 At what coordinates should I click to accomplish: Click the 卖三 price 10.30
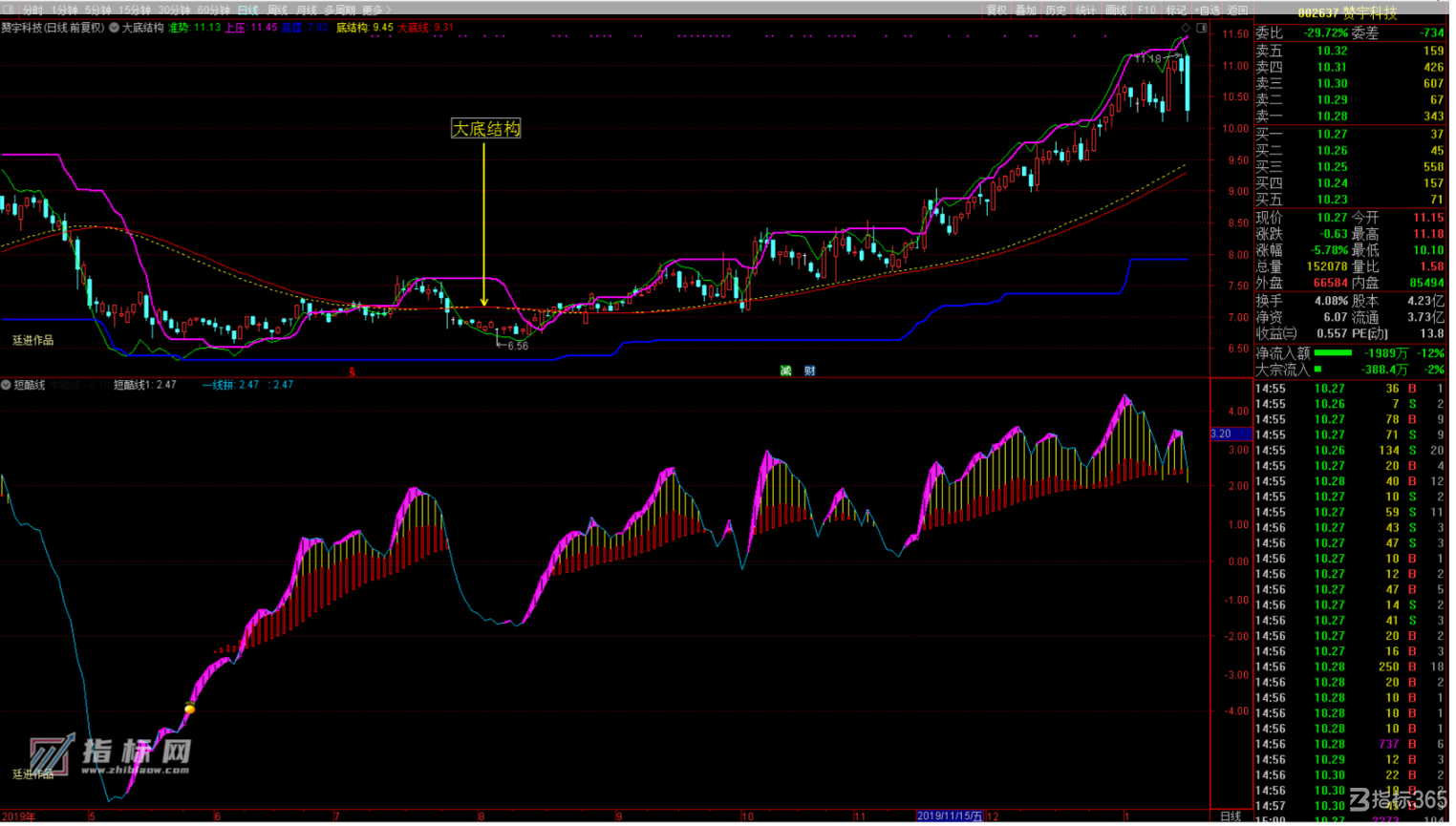(1332, 83)
